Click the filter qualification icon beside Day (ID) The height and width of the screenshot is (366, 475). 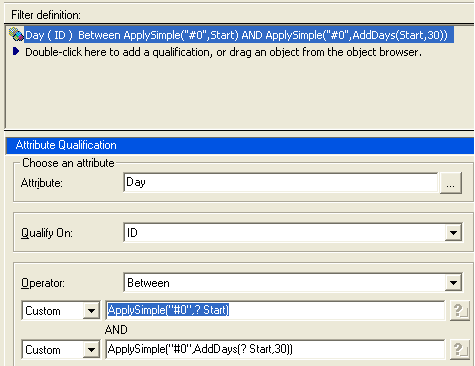tap(16, 34)
